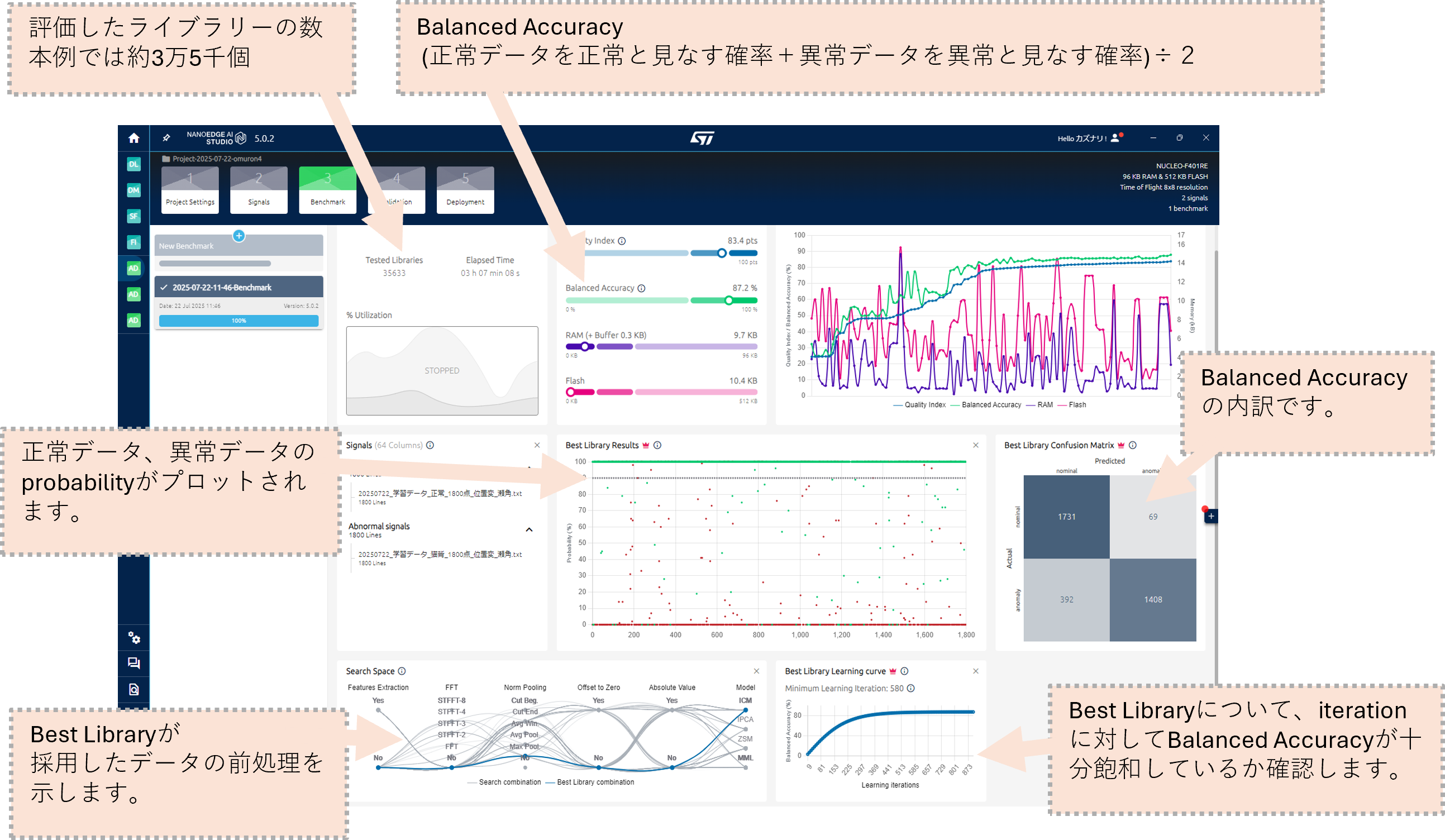Switch to the Project Settings step
This screenshot has height=840, width=1445.
[190, 190]
